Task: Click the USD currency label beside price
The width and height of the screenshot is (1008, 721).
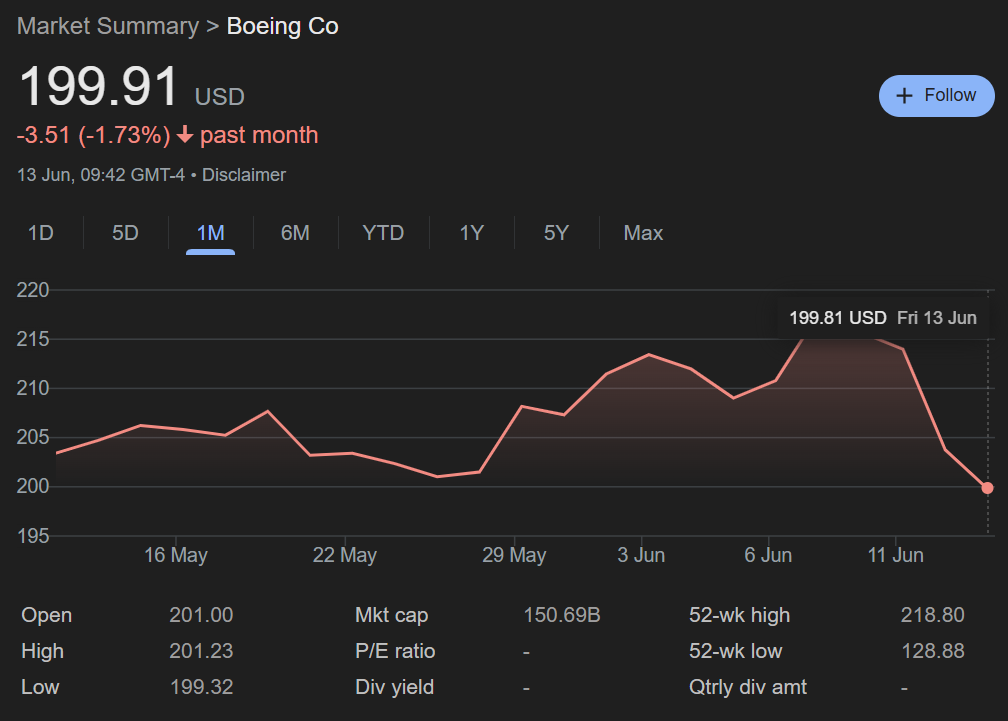Action: point(219,96)
